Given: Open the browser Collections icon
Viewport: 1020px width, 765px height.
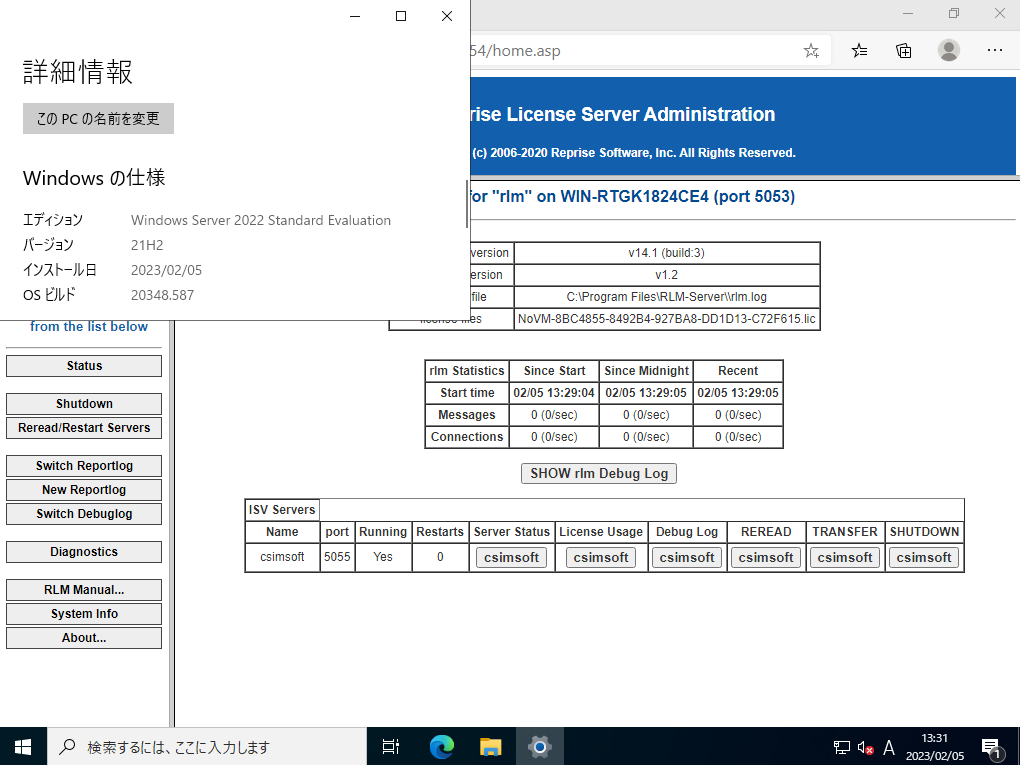Looking at the screenshot, I should coord(903,50).
